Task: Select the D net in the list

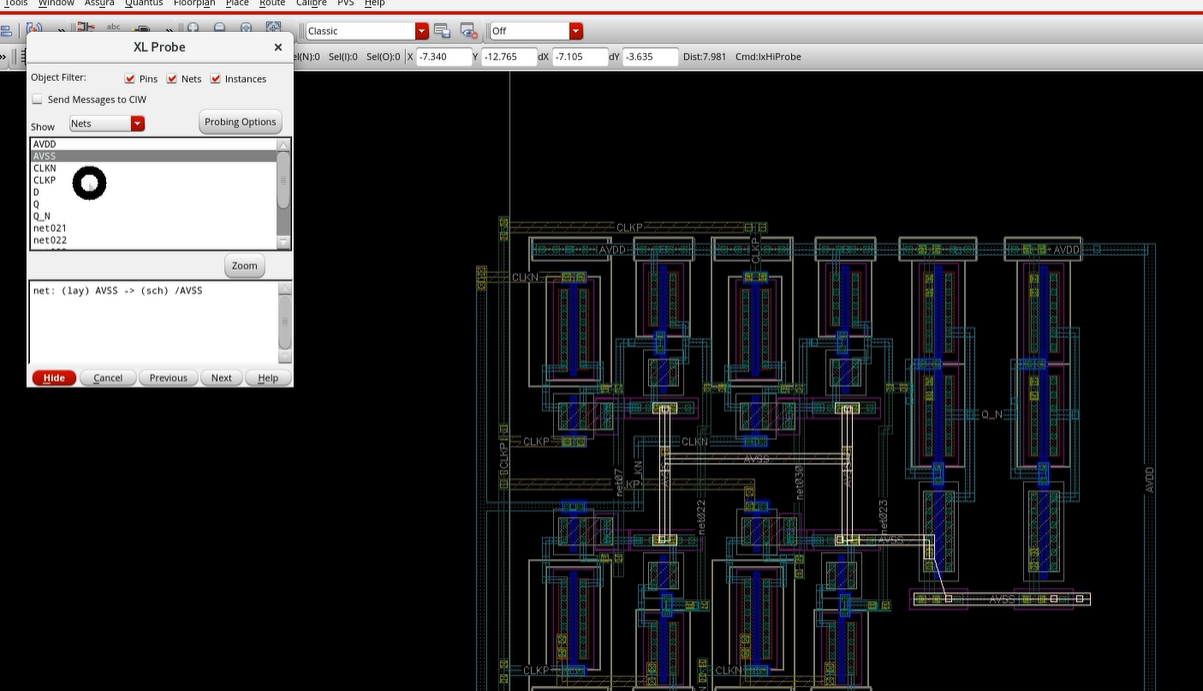Action: click(x=153, y=192)
